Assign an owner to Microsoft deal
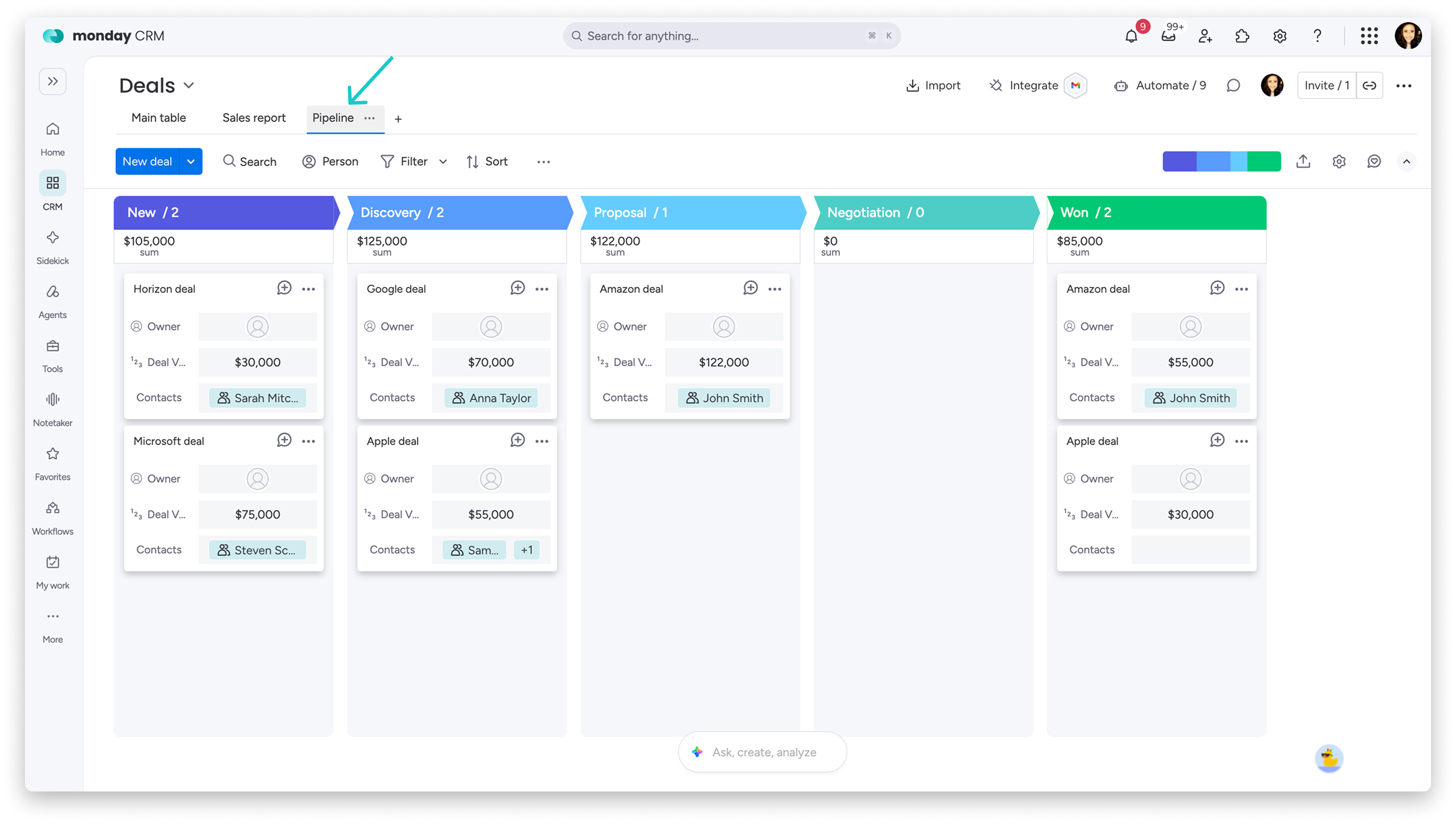 pyautogui.click(x=258, y=479)
